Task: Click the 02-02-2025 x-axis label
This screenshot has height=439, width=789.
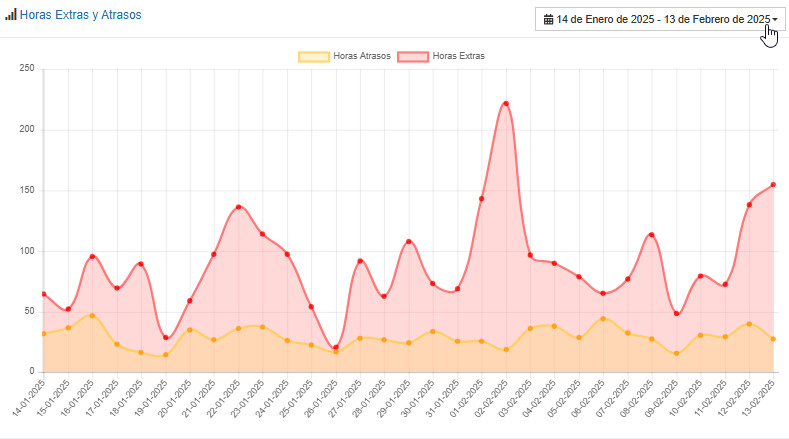Action: [491, 398]
